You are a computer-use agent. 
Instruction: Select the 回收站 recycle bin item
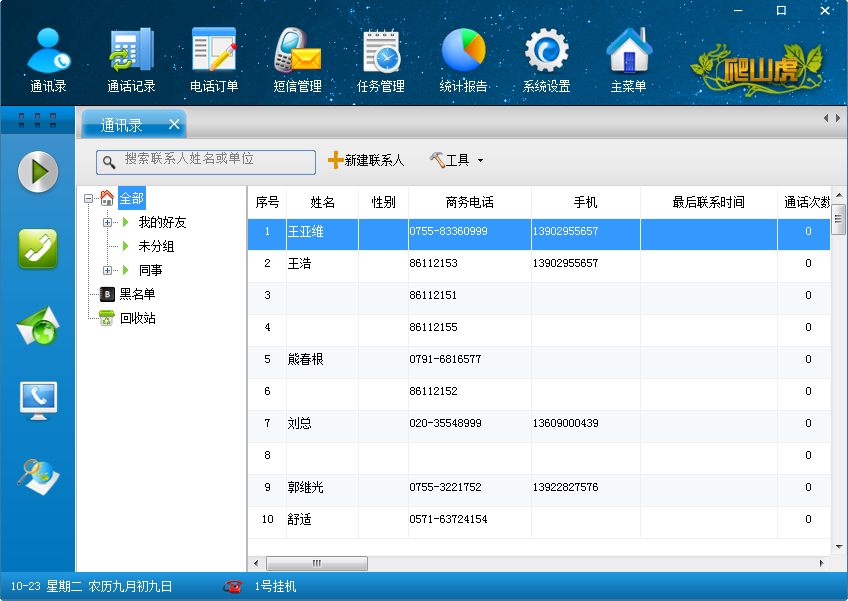137,318
